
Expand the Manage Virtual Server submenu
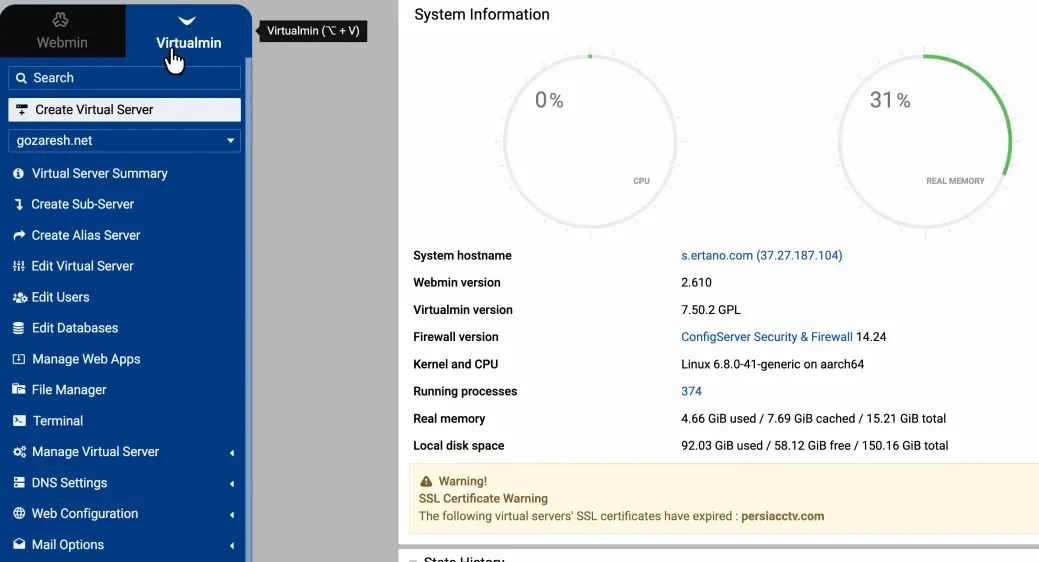tap(231, 453)
